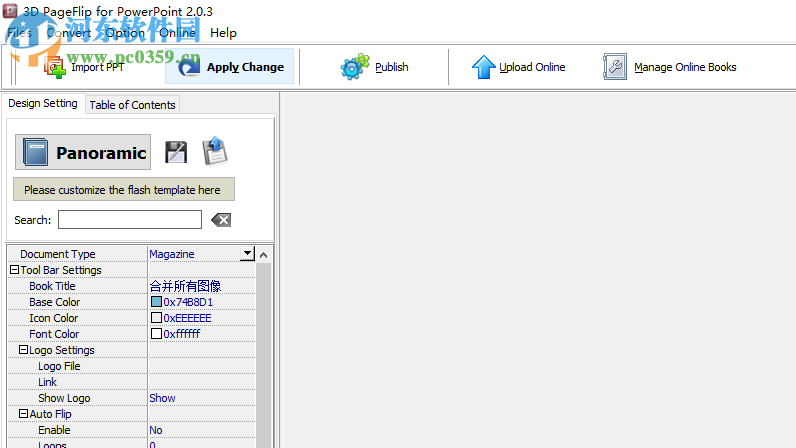Select the Link row
796x448 pixels.
[x=131, y=382]
